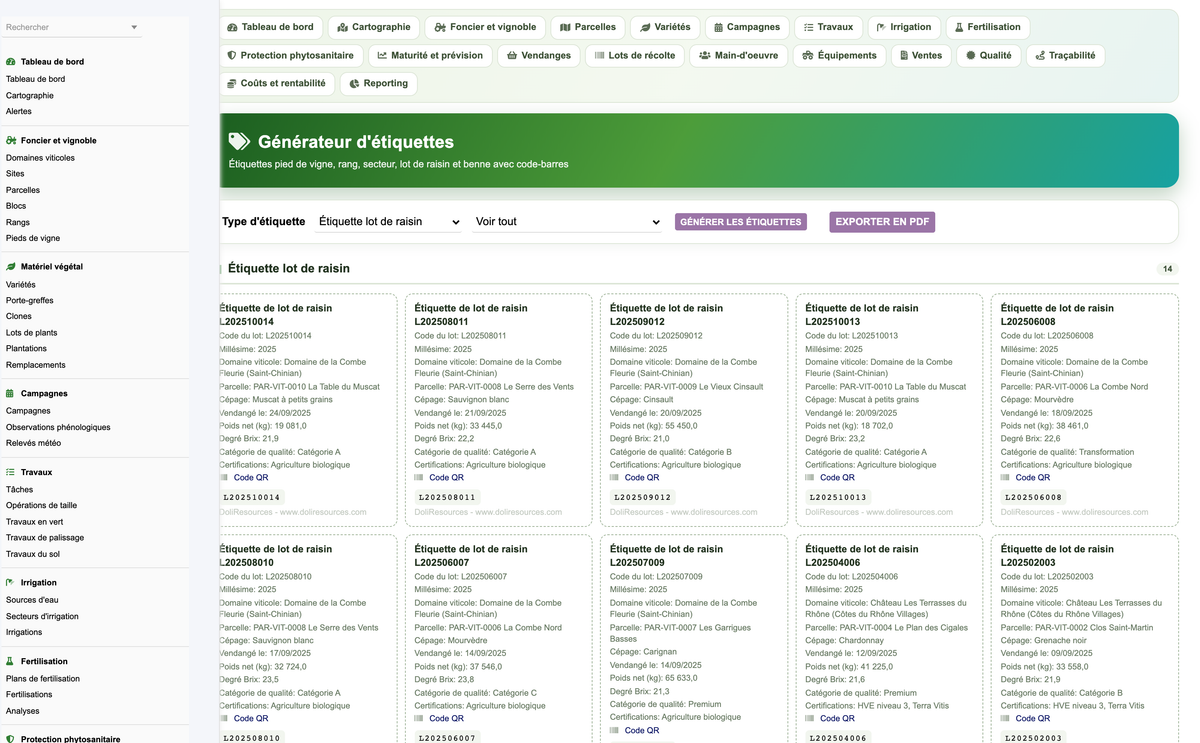1200x743 pixels.
Task: Click the Protection phytosanitaire shield icon in top tabs
Action: pyautogui.click(x=232, y=56)
